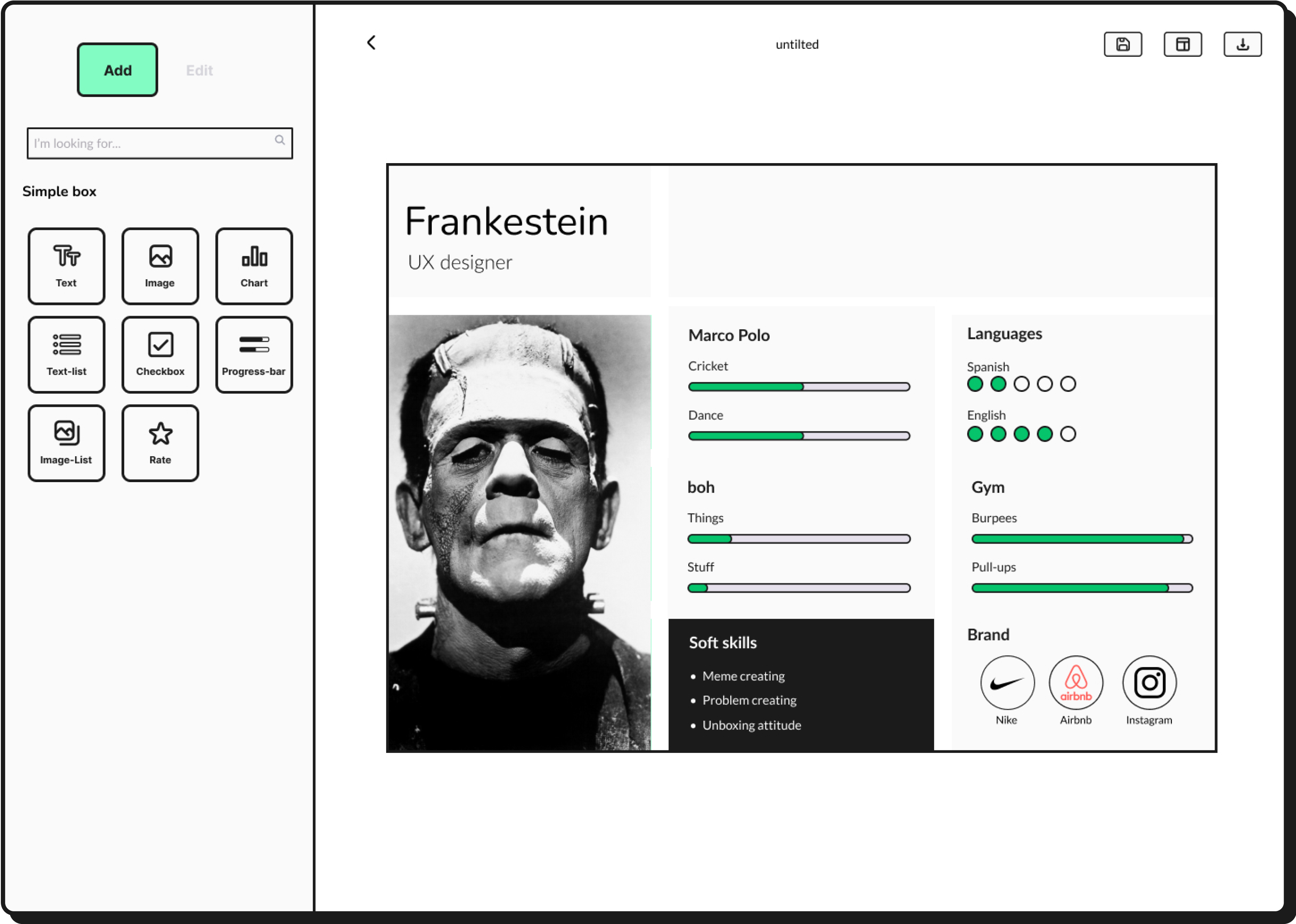Set Spanish rating to second dot

pyautogui.click(x=998, y=384)
